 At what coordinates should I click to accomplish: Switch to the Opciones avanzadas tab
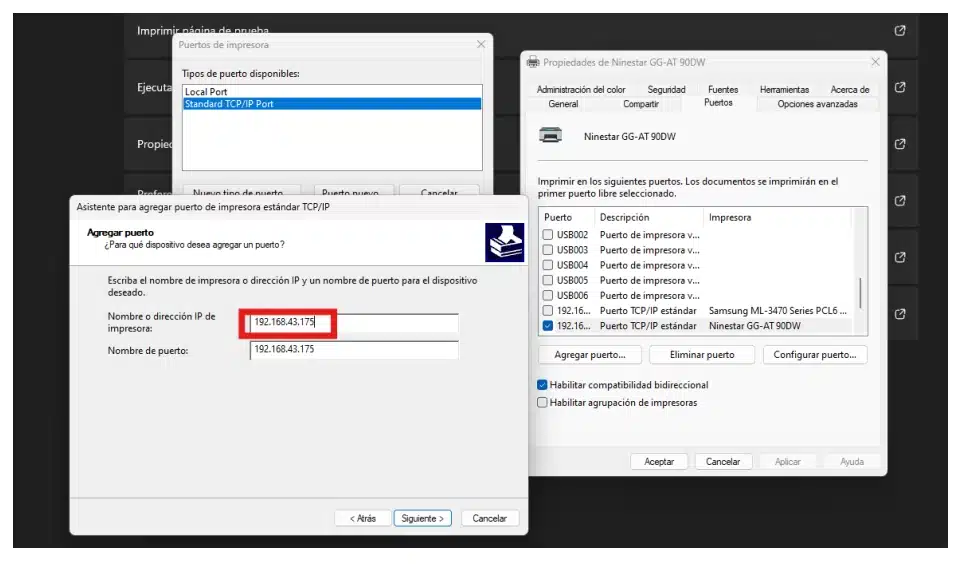pyautogui.click(x=817, y=104)
